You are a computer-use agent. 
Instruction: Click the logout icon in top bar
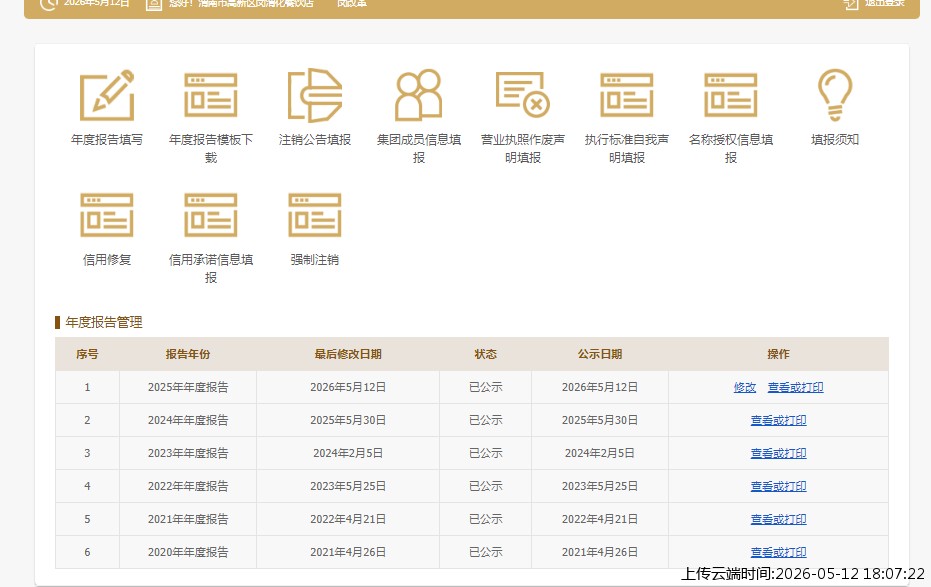click(851, 4)
